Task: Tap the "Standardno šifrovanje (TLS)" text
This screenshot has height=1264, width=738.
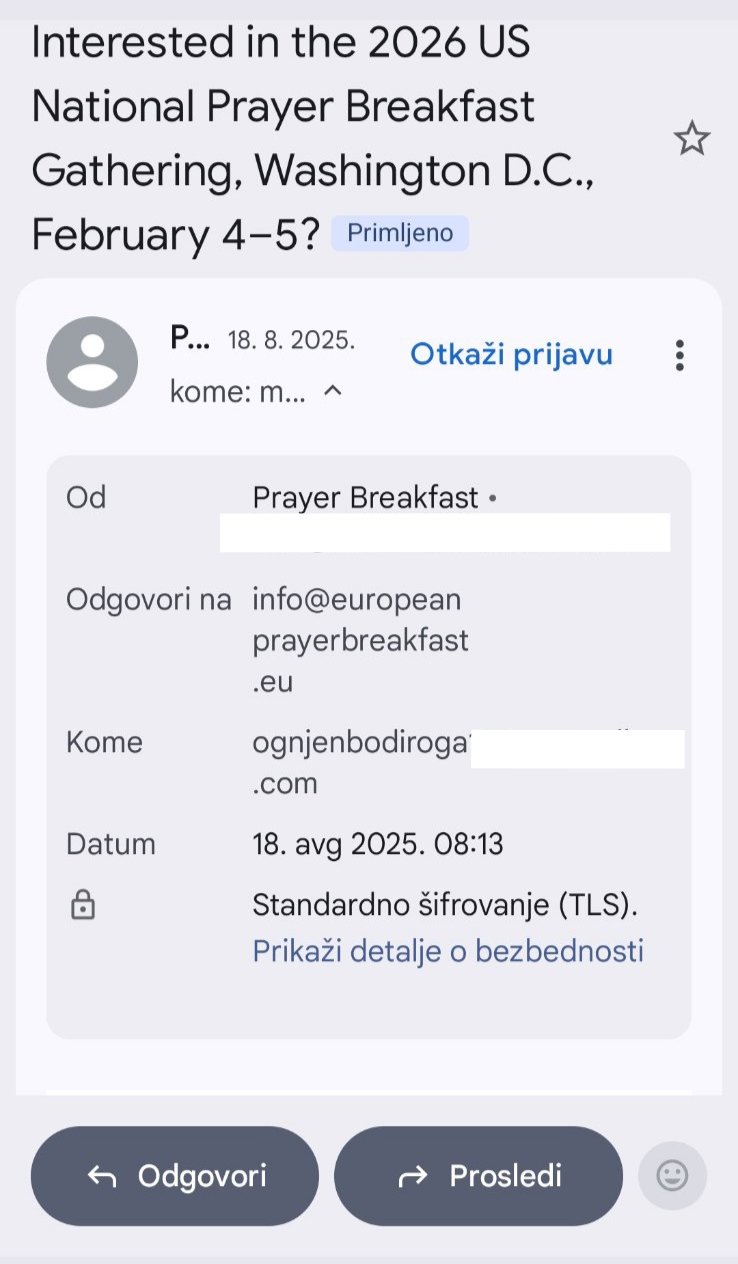Action: click(x=444, y=905)
